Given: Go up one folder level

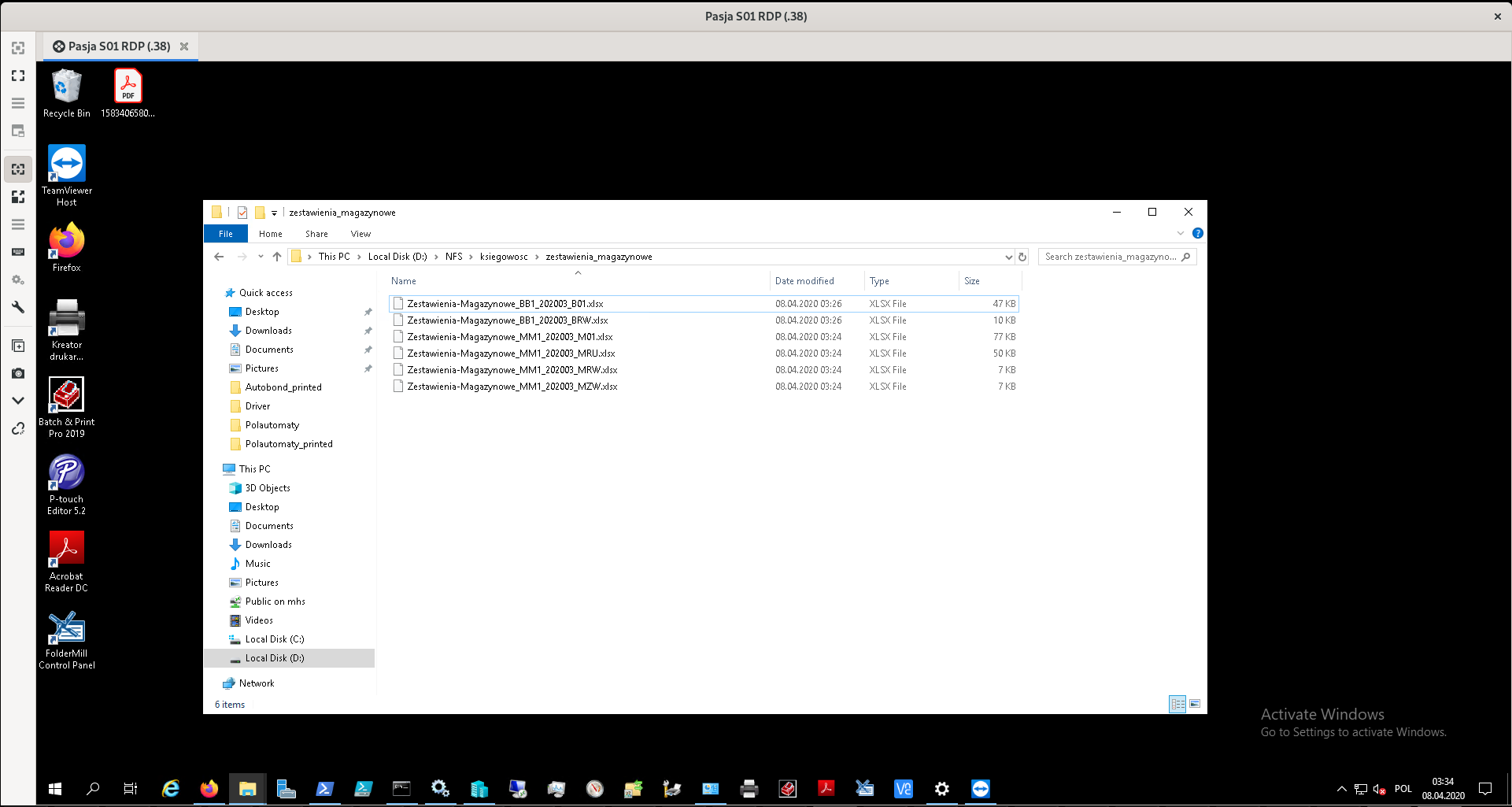Looking at the screenshot, I should click(277, 257).
